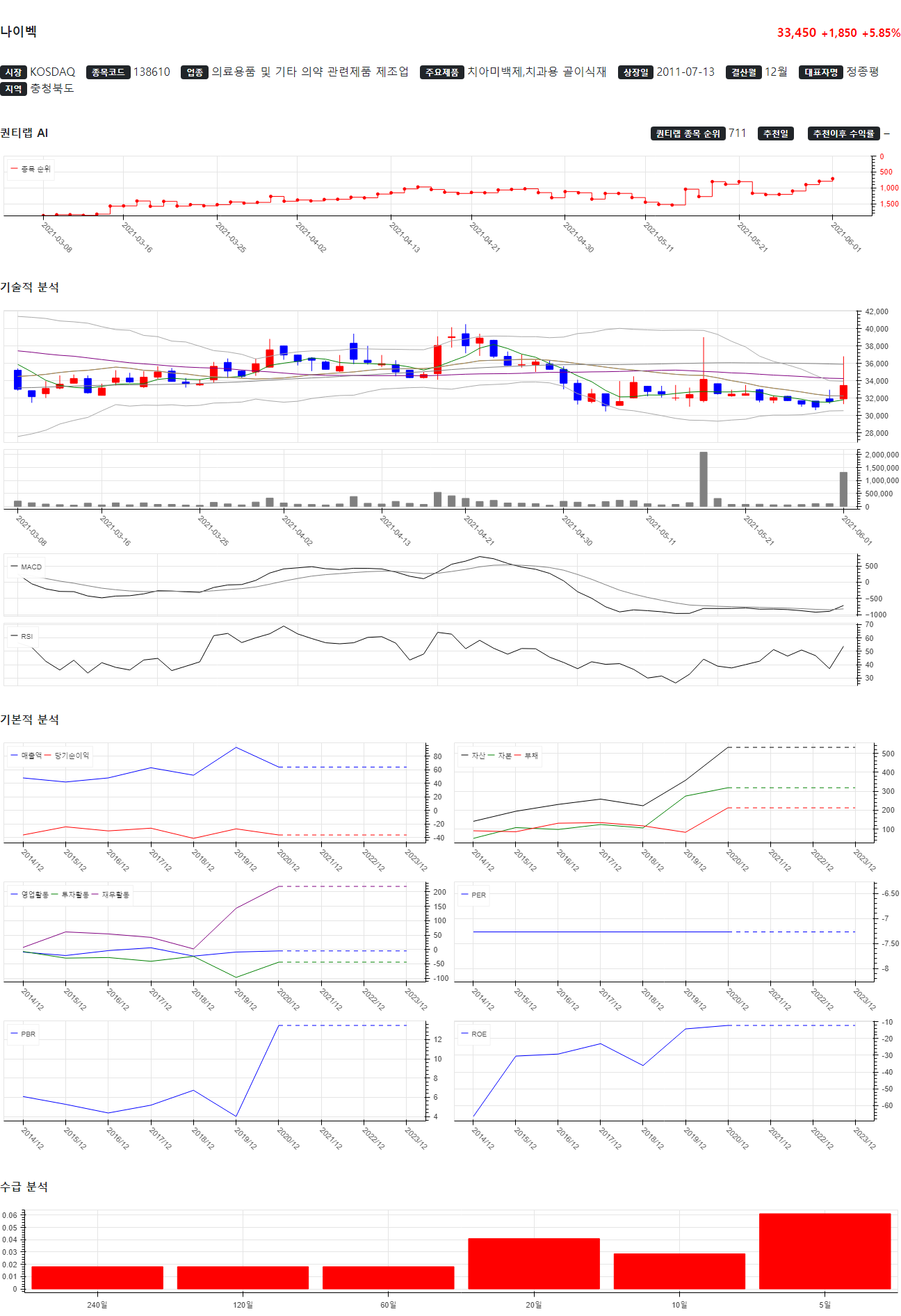Screen dimensions: 901x1316
Task: Click the industry text 의료용품 및 기타 의약 관련제품 제조업
Action: pos(310,72)
